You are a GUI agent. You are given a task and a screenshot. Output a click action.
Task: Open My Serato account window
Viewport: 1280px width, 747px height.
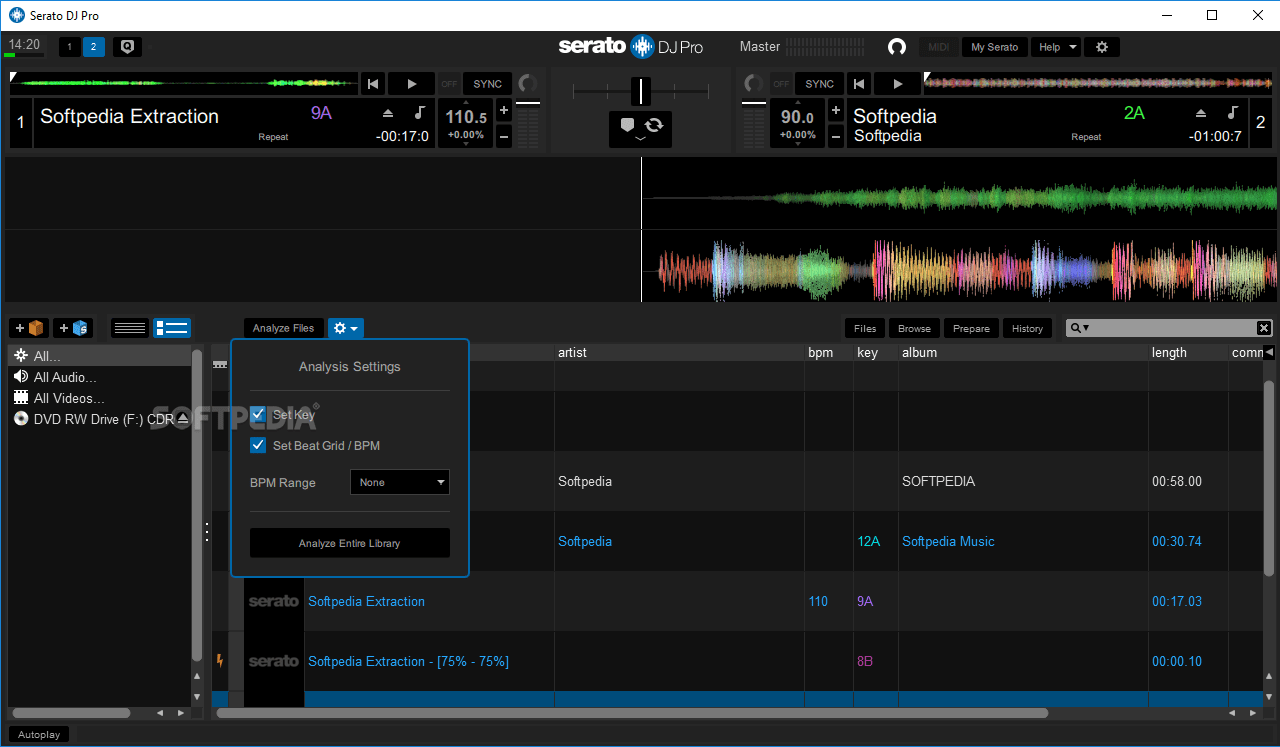[x=994, y=46]
